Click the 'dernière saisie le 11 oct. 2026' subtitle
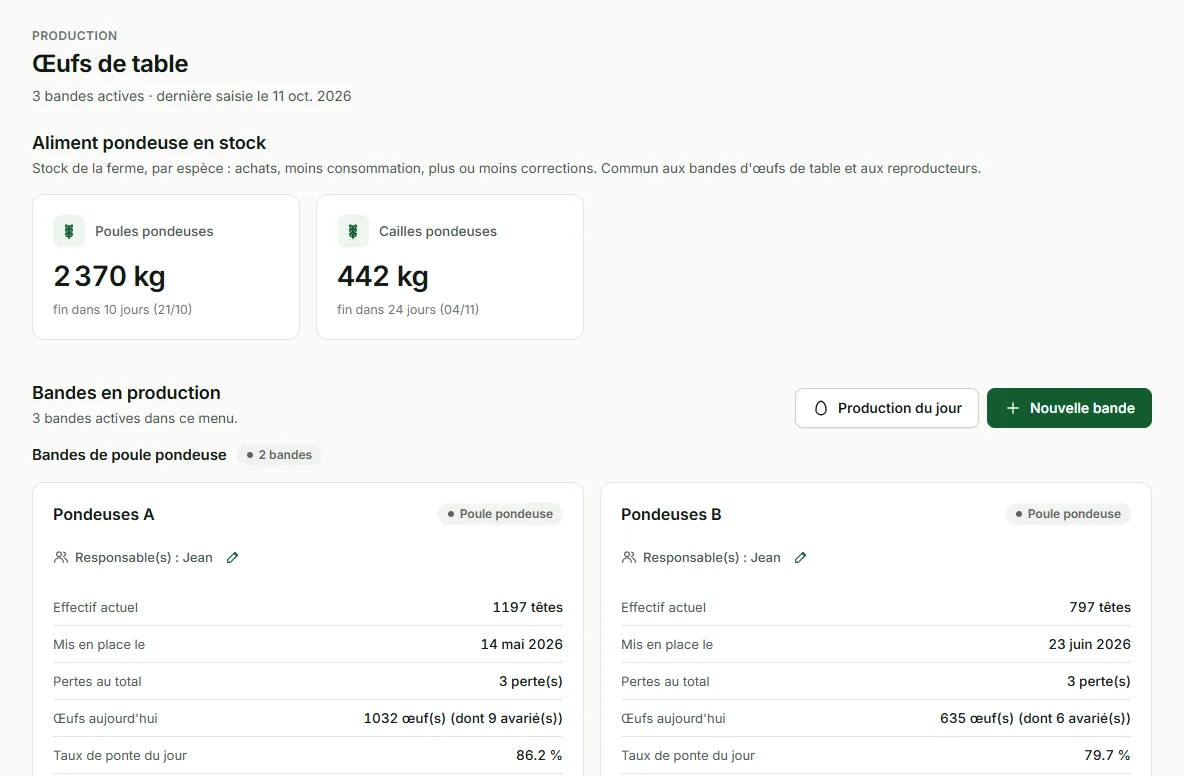Viewport: 1184px width, 776px height. 254,97
